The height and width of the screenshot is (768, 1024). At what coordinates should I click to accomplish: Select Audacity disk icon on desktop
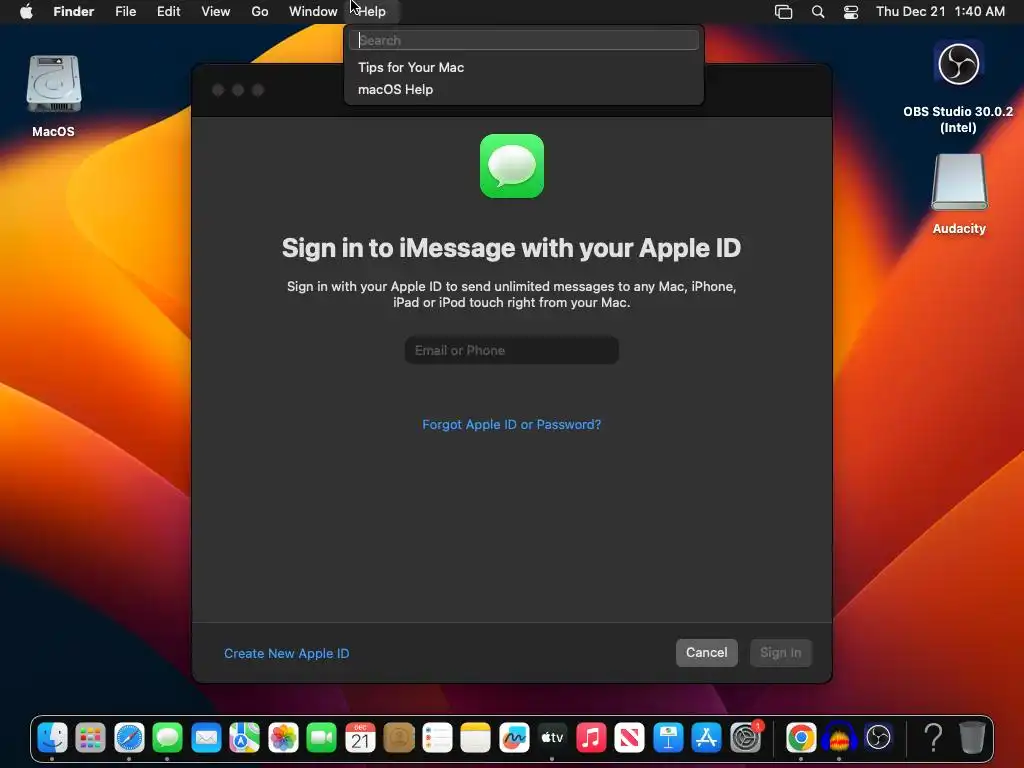[959, 182]
